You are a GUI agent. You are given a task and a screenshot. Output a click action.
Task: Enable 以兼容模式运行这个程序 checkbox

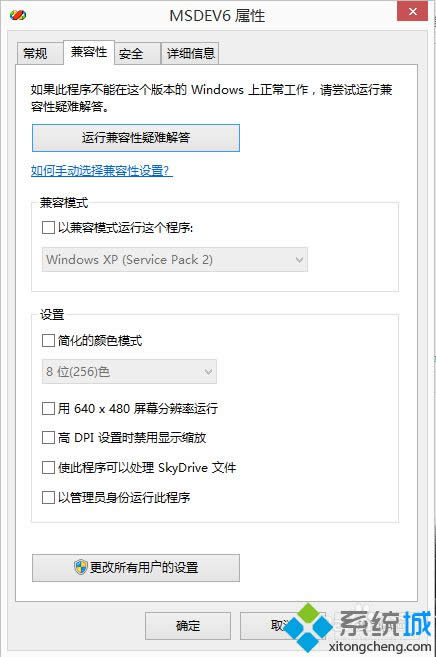coord(48,228)
